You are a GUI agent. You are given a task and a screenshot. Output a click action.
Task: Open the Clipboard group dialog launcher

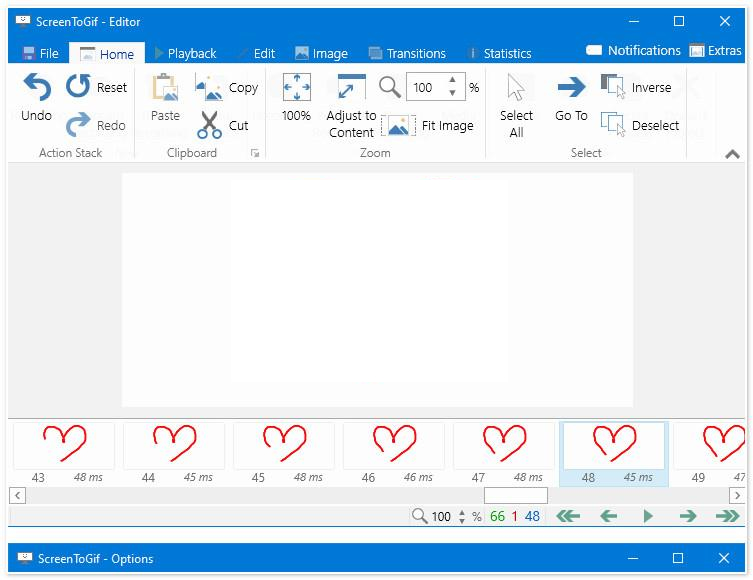coord(255,153)
